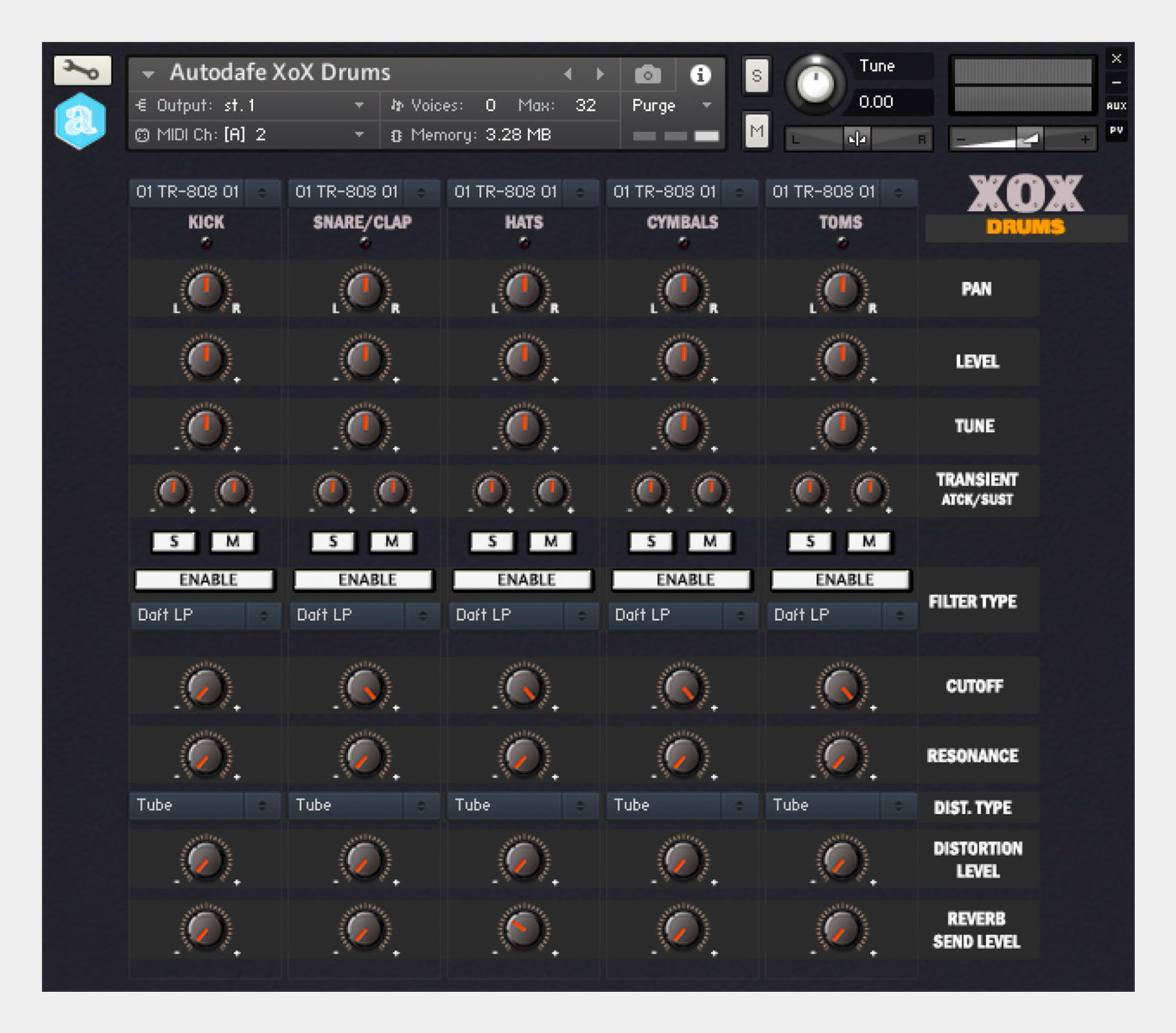
Task: Adjust the master volume slider
Action: (1029, 138)
